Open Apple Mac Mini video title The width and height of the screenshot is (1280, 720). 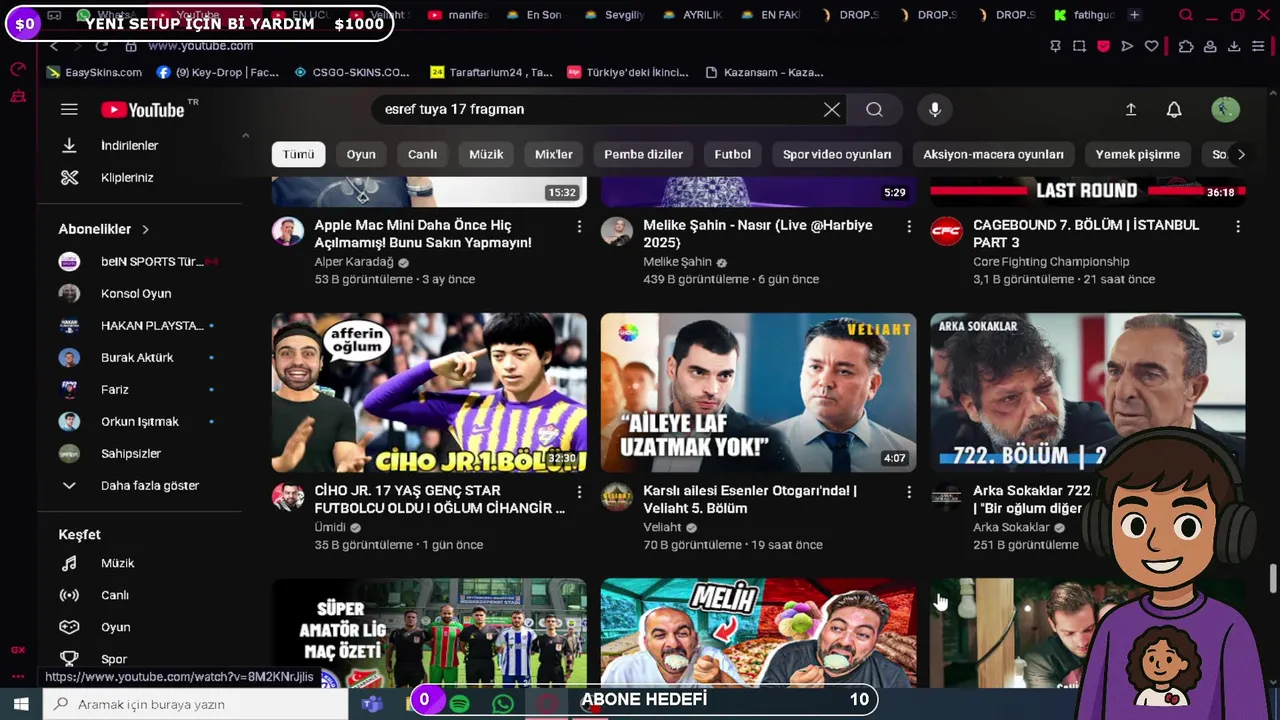[x=423, y=234]
